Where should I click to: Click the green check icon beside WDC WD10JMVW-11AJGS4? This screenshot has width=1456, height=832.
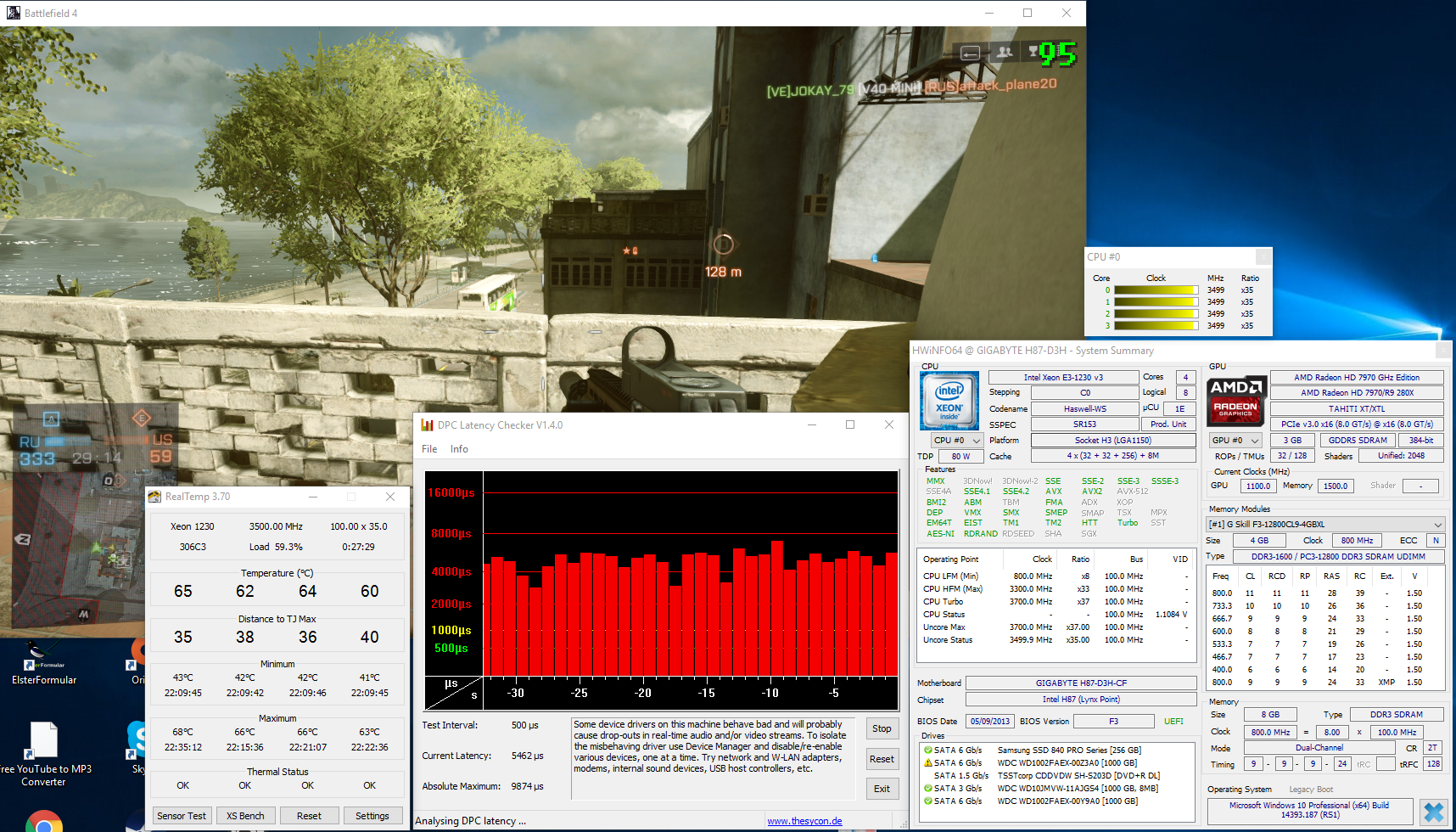click(x=927, y=789)
